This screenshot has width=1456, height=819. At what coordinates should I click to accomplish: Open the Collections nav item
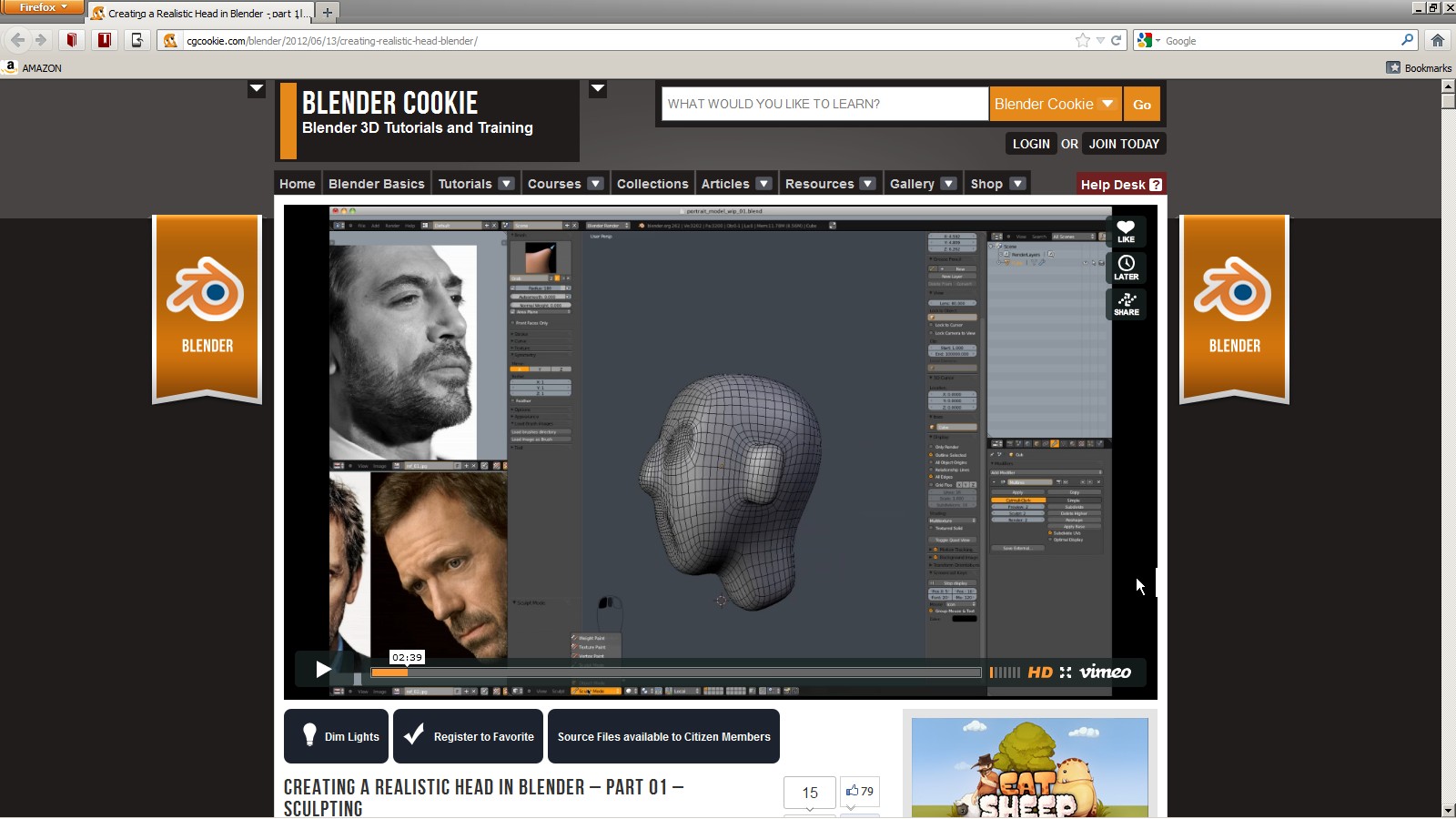click(652, 183)
